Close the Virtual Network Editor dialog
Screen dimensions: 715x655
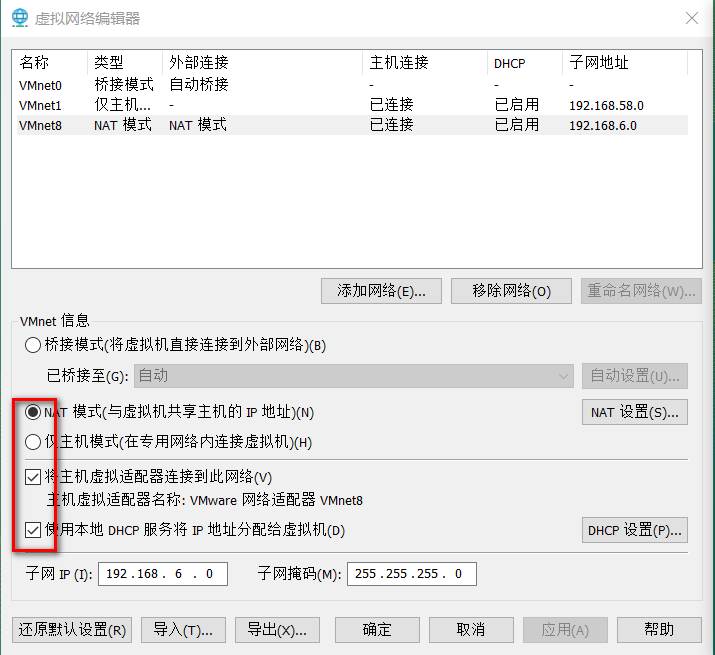(x=691, y=18)
